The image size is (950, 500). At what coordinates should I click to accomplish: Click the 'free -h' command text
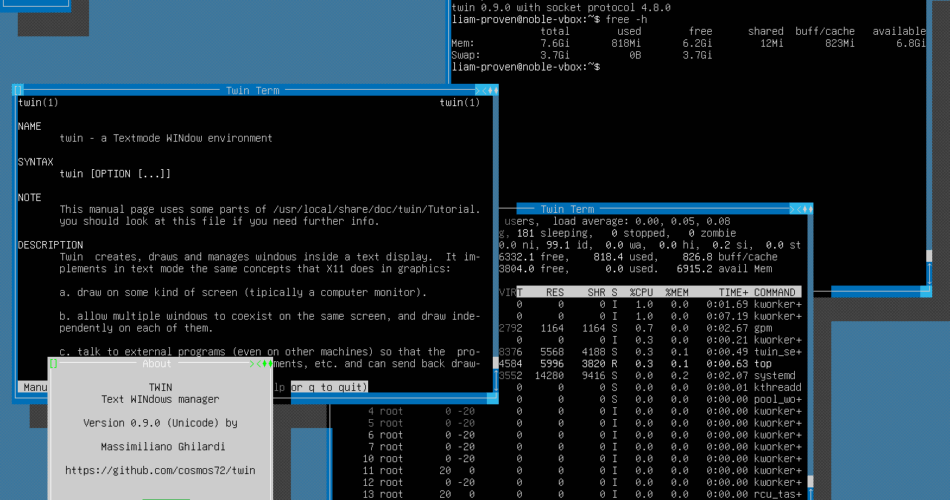point(626,19)
